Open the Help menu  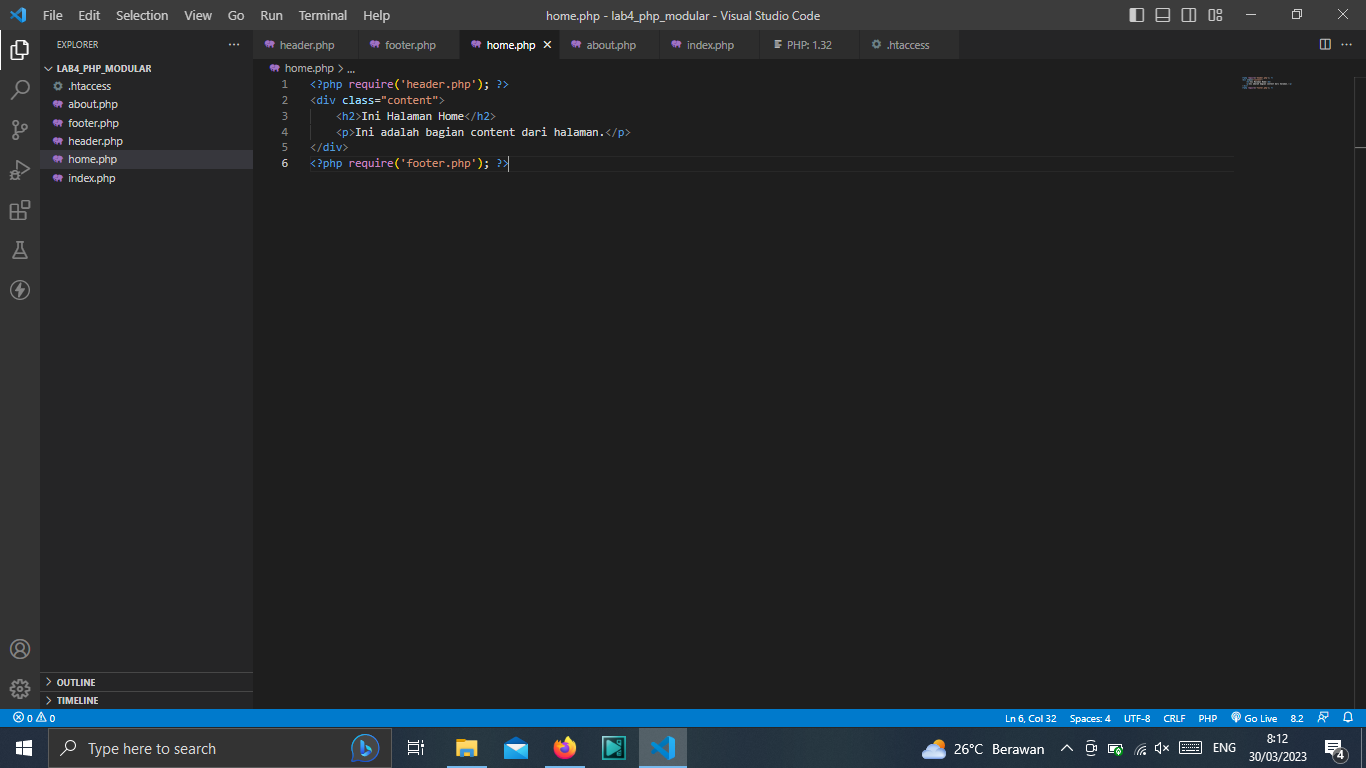[377, 15]
